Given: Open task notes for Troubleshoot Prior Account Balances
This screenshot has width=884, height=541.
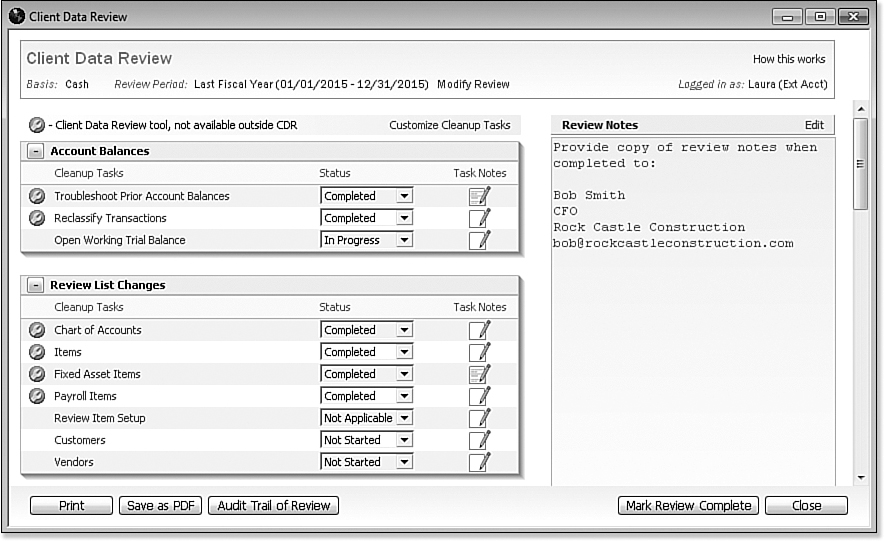Looking at the screenshot, I should click(x=480, y=196).
